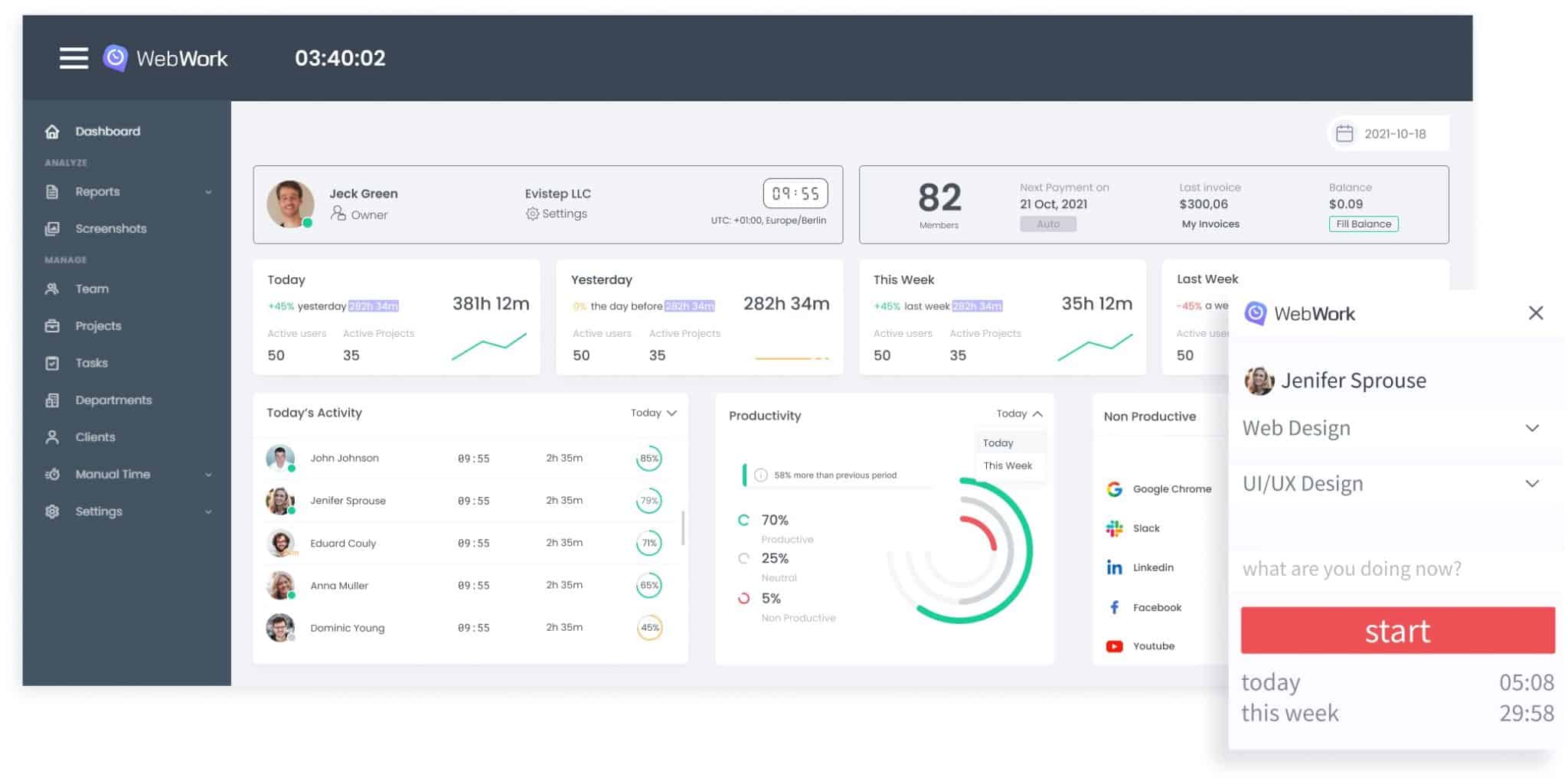Image resolution: width=1568 pixels, height=784 pixels.
Task: Select This Week in Productivity dropdown
Action: click(x=1008, y=465)
